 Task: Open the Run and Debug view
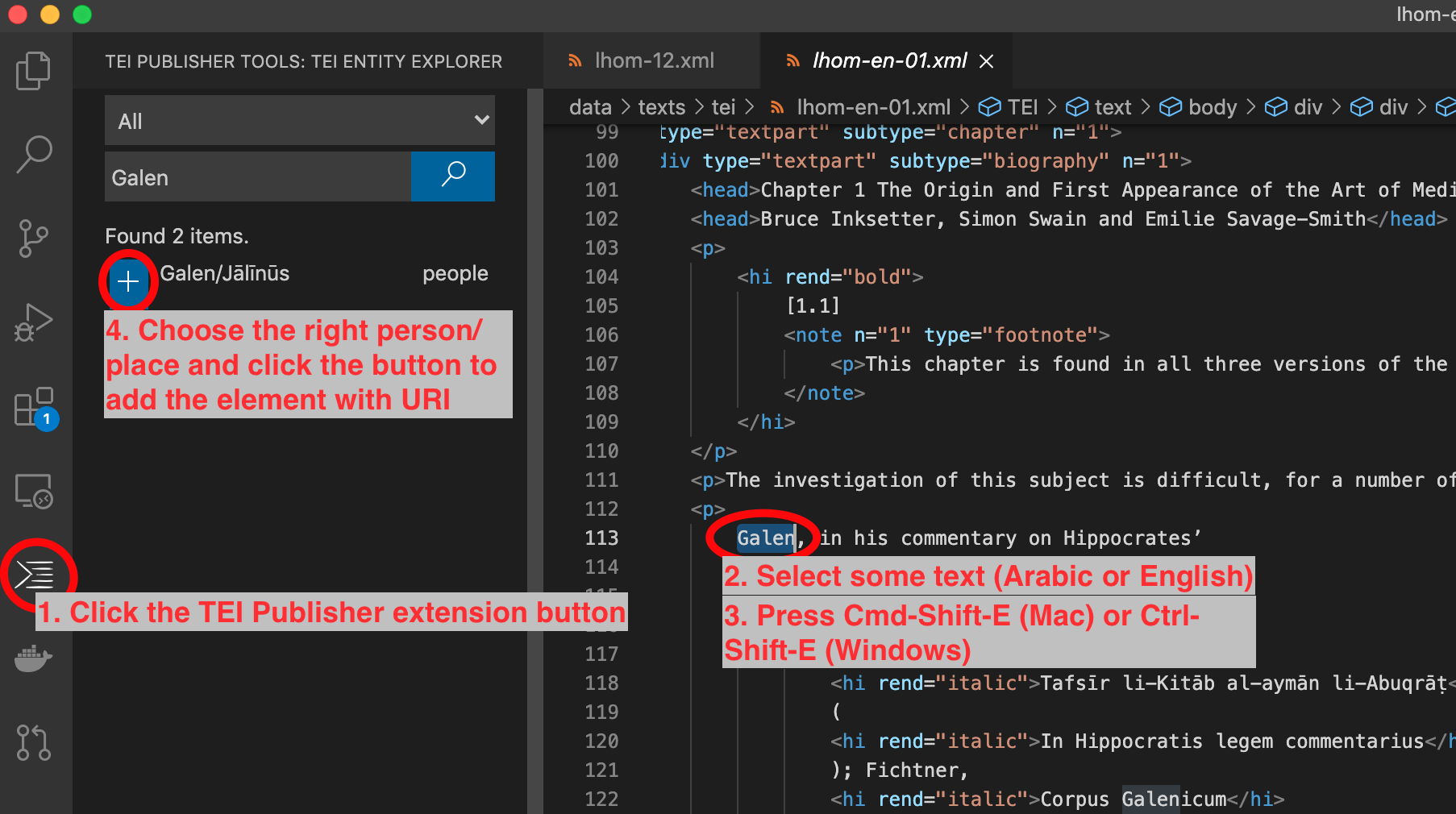(x=33, y=322)
